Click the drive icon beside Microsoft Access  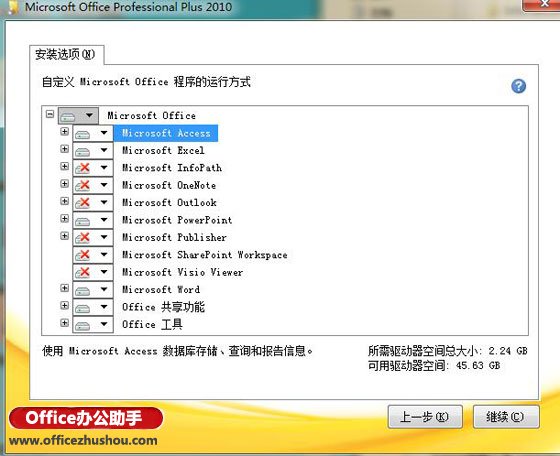coord(82,134)
